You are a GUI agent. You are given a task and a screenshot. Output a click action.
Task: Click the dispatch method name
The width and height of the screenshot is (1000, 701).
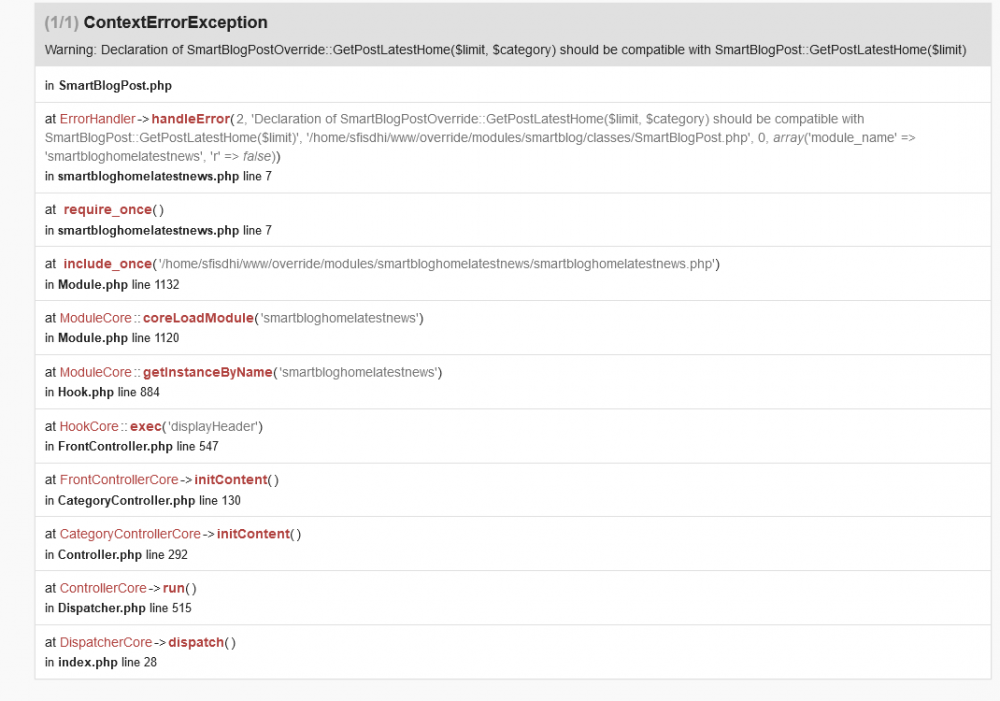pos(196,642)
